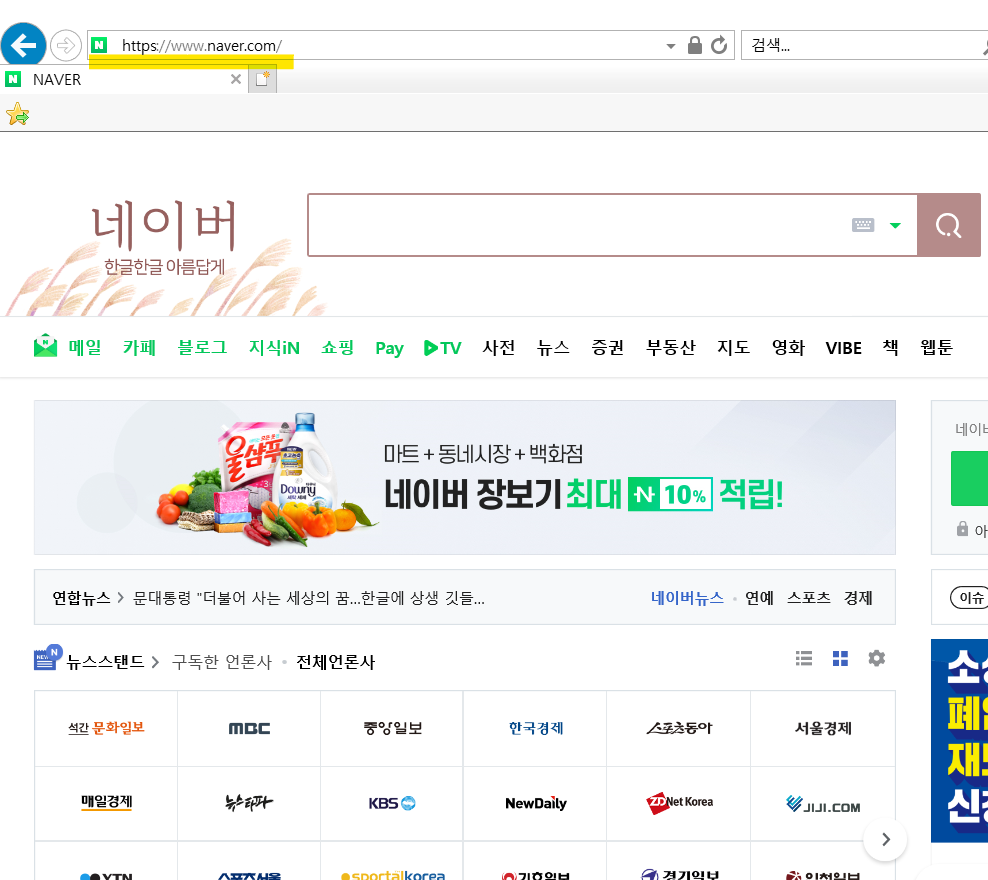Viewport: 988px width, 880px height.
Task: Click the 네이버뉴스 link
Action: [x=687, y=598]
